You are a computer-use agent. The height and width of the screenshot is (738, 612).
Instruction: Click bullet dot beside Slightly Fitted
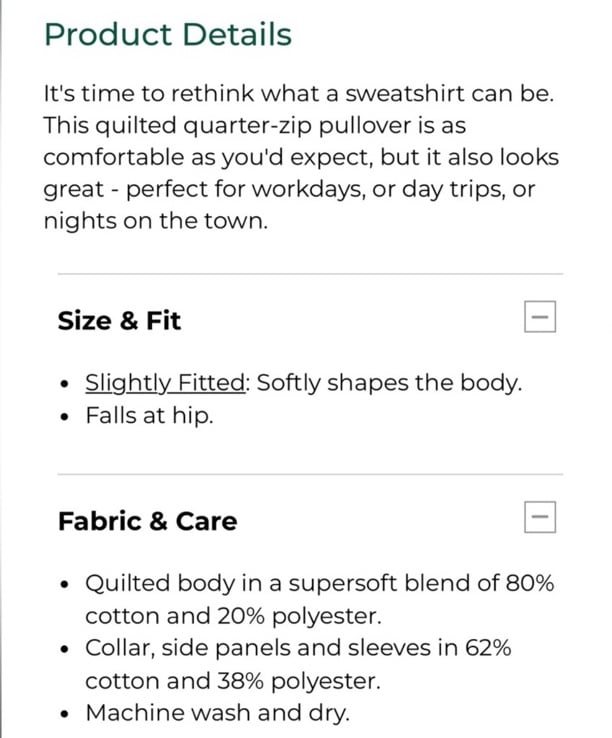pos(65,384)
